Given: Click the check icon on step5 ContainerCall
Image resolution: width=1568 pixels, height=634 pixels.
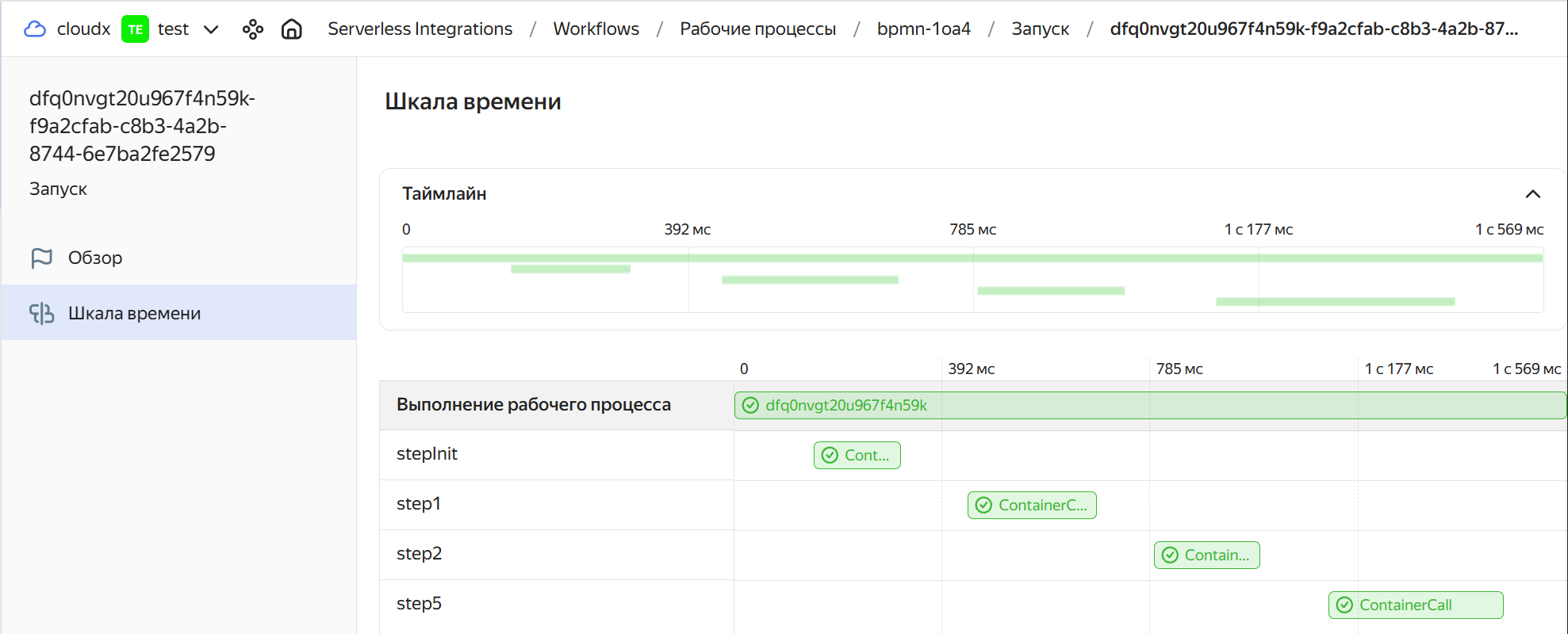Looking at the screenshot, I should [1344, 605].
